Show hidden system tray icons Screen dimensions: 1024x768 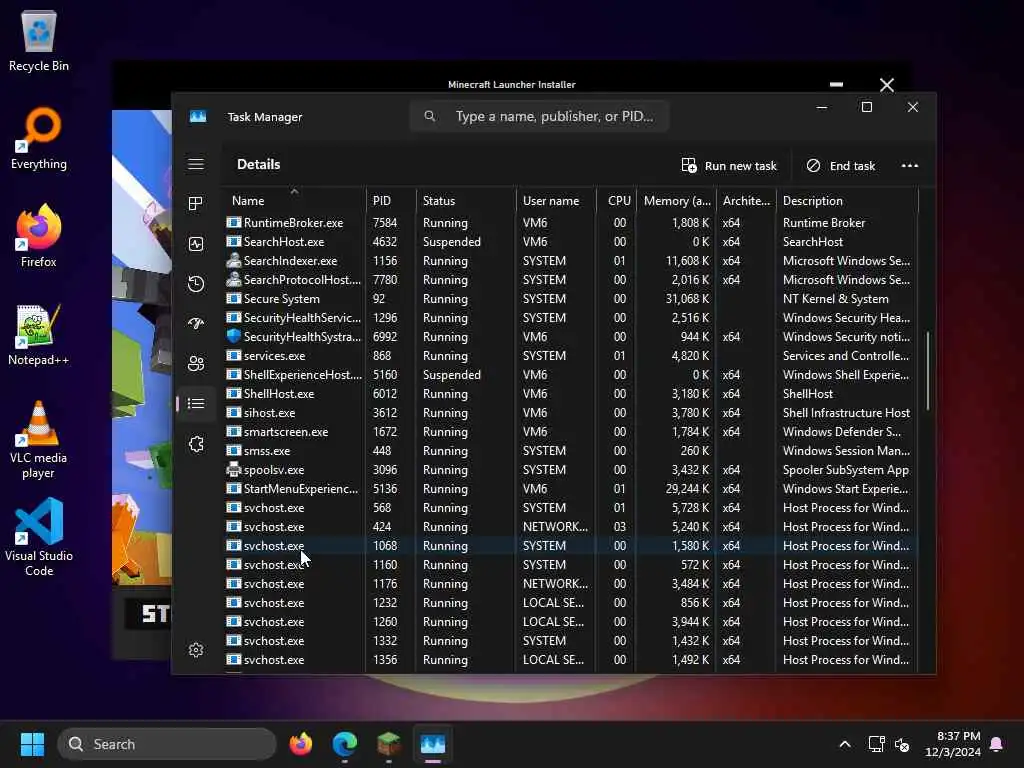tap(844, 744)
